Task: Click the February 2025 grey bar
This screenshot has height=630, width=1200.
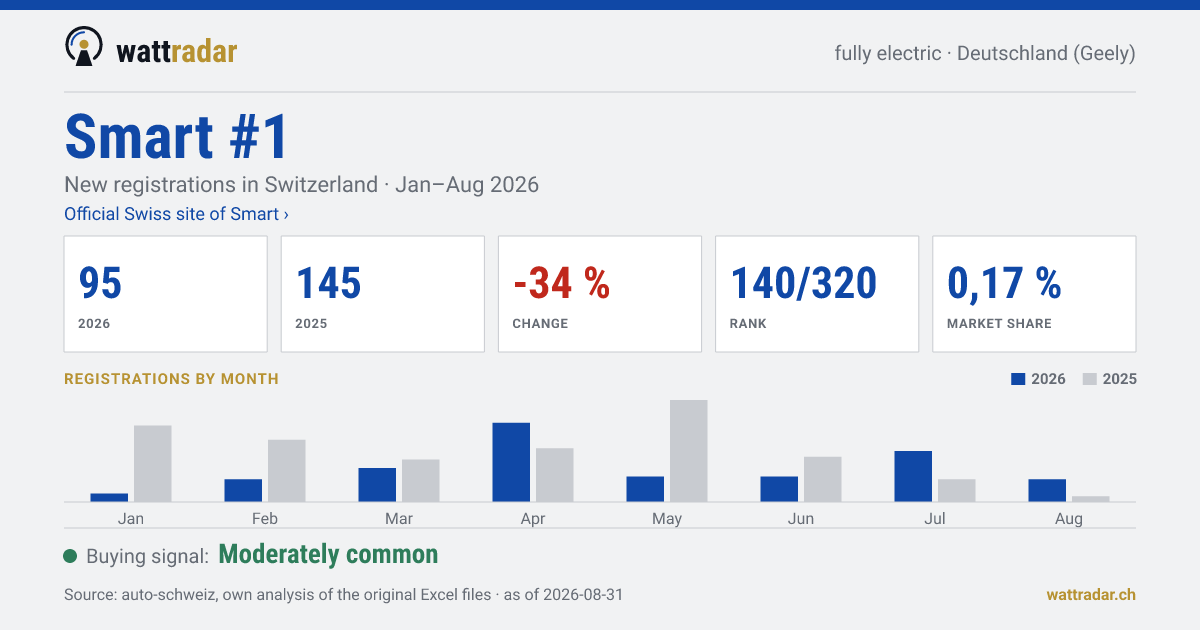Action: 287,471
